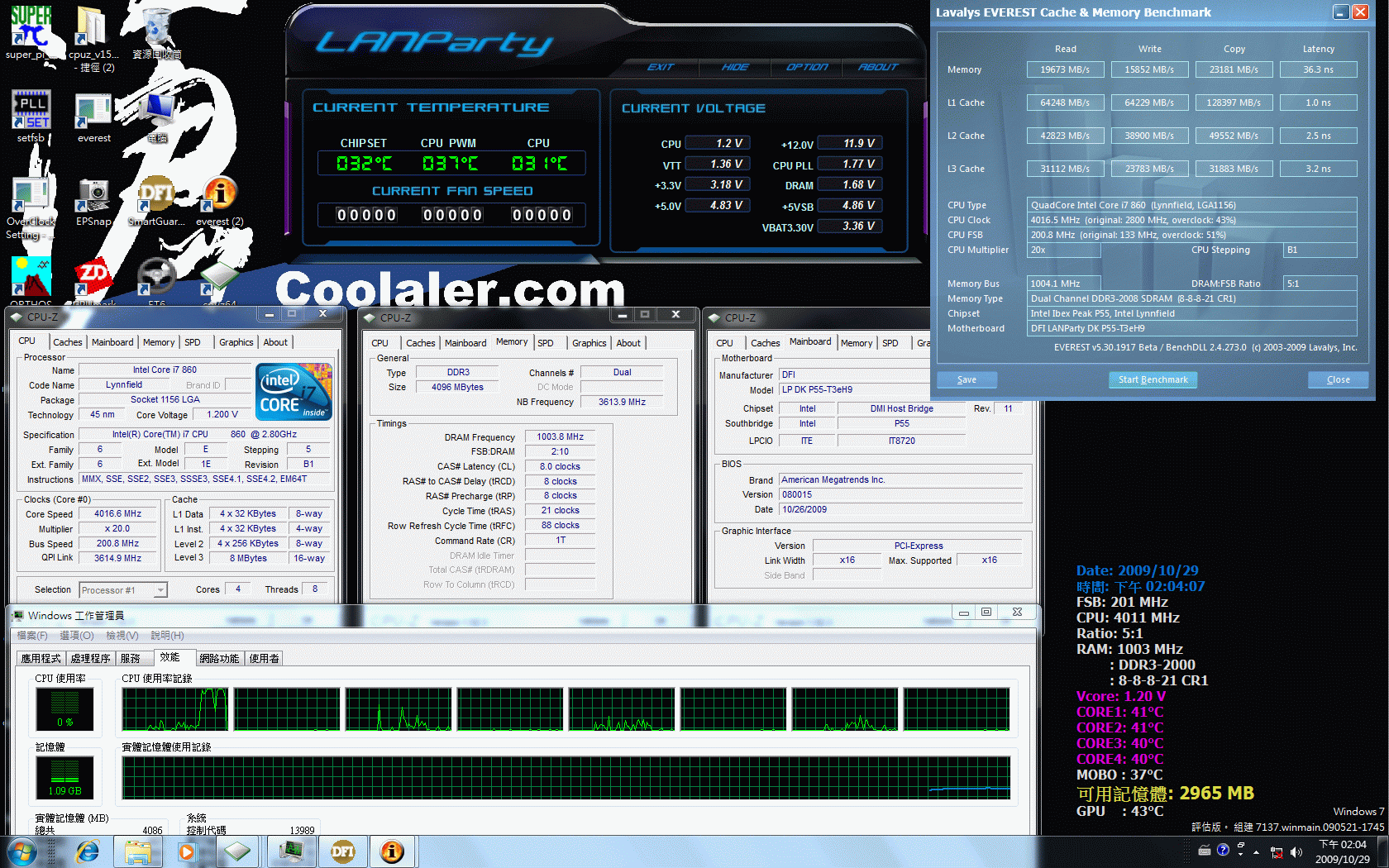Click Save button in EVEREST benchmark
The height and width of the screenshot is (868, 1389).
pyautogui.click(x=967, y=380)
